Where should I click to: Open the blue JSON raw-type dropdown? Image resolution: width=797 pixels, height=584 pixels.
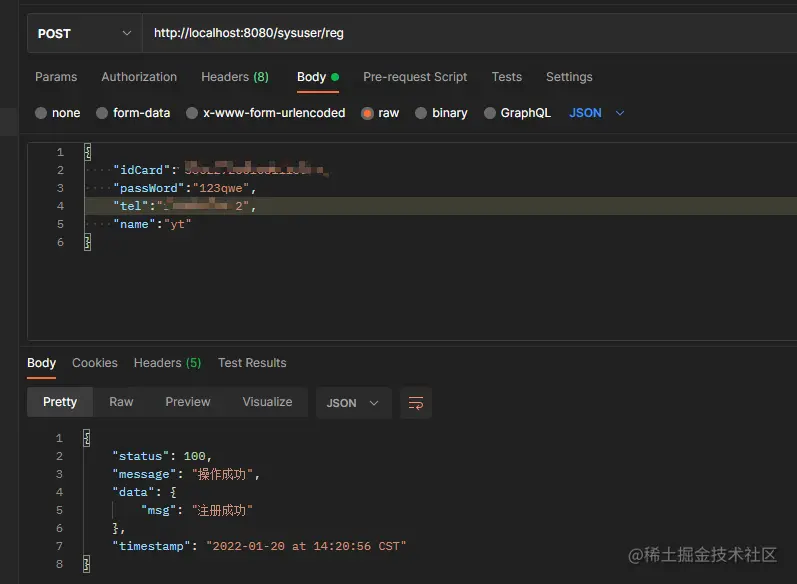(x=596, y=113)
